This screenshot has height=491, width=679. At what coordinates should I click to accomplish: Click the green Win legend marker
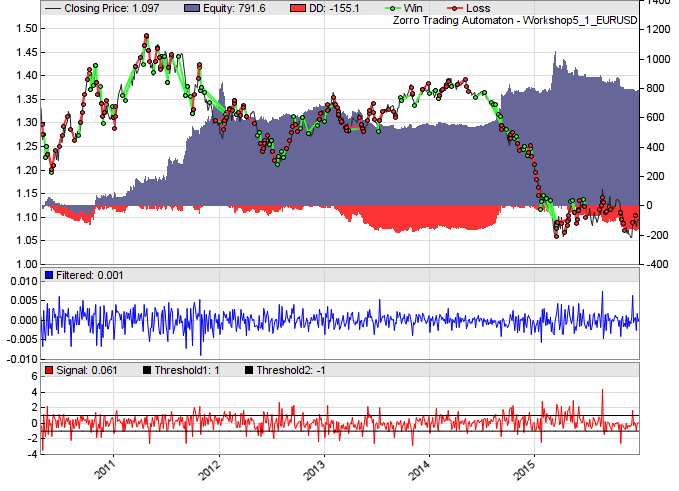pyautogui.click(x=393, y=8)
